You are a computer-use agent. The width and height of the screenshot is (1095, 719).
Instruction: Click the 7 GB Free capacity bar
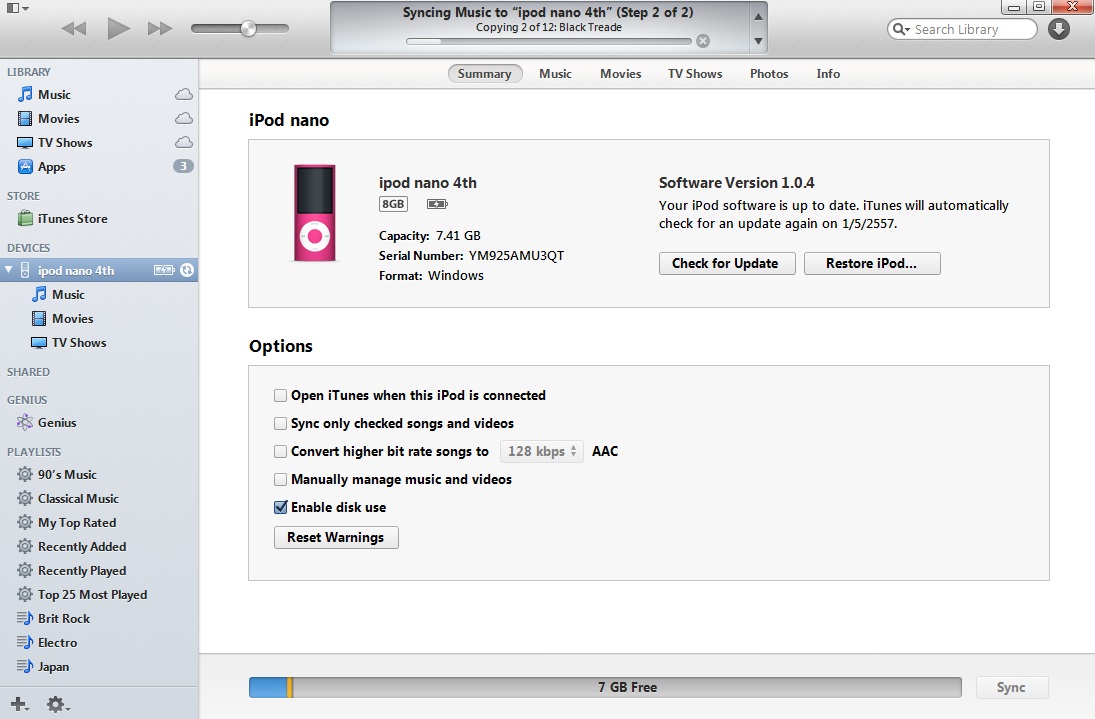pos(605,687)
